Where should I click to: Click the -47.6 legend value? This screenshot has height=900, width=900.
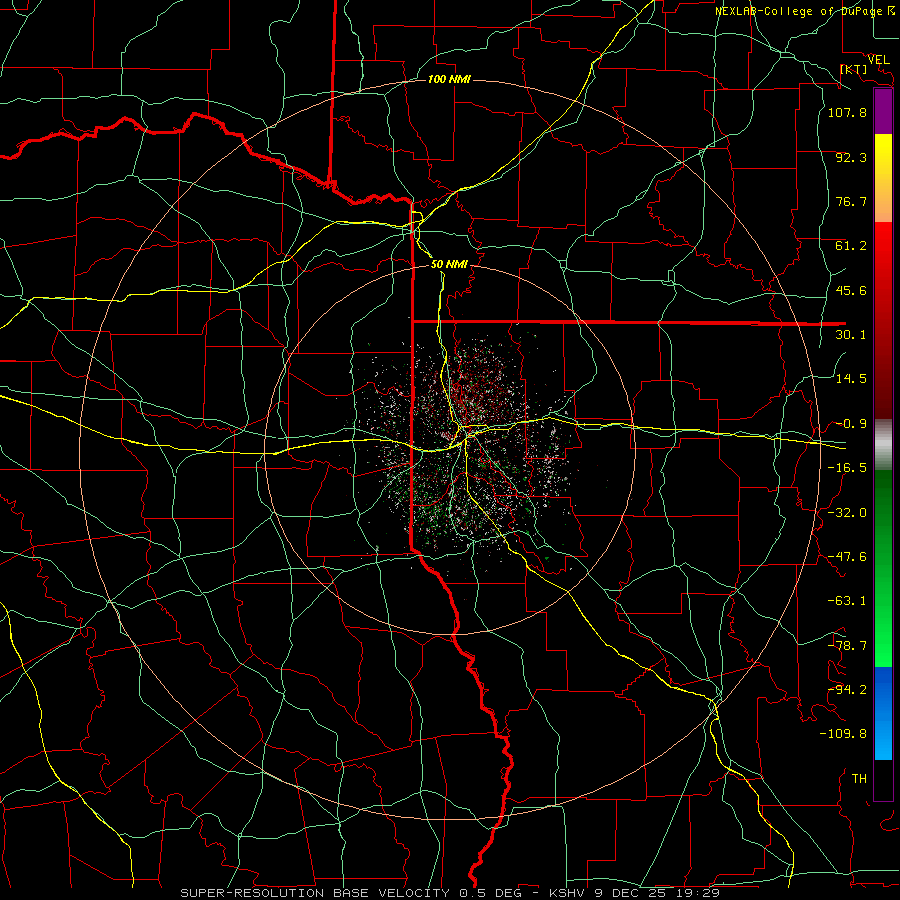[847, 557]
